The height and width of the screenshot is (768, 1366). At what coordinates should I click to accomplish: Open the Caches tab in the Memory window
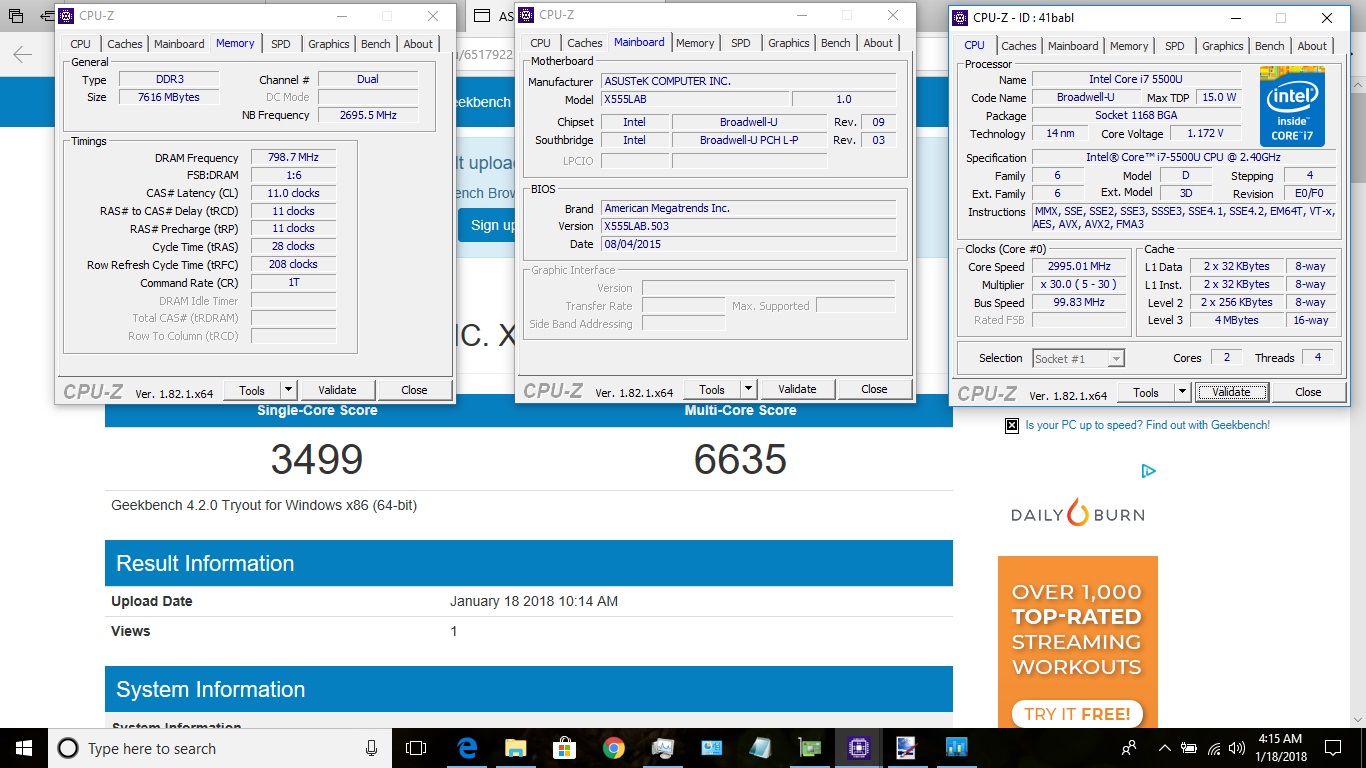125,44
